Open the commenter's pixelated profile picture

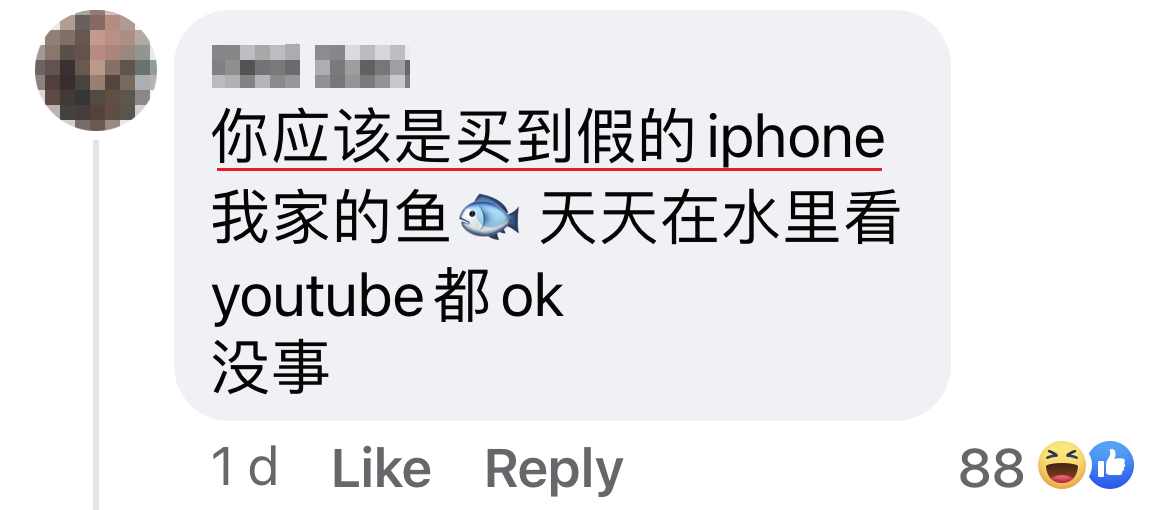[x=96, y=70]
